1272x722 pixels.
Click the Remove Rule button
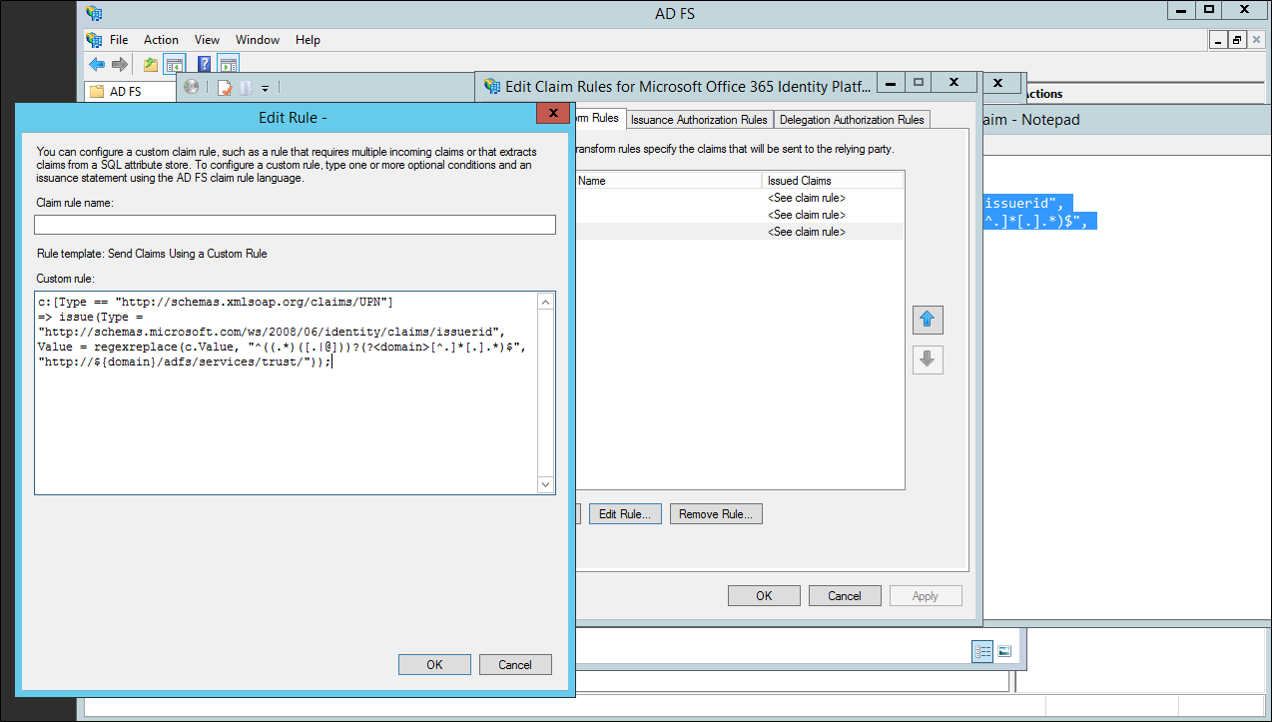716,513
